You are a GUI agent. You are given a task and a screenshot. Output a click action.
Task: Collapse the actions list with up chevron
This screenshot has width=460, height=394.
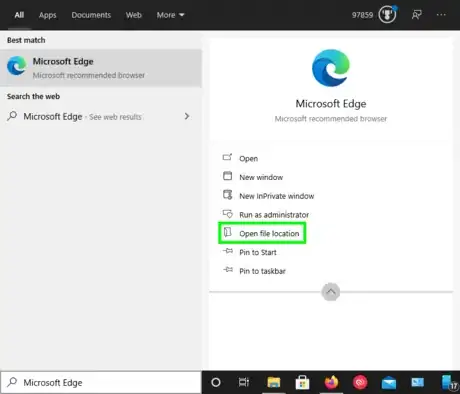click(331, 292)
